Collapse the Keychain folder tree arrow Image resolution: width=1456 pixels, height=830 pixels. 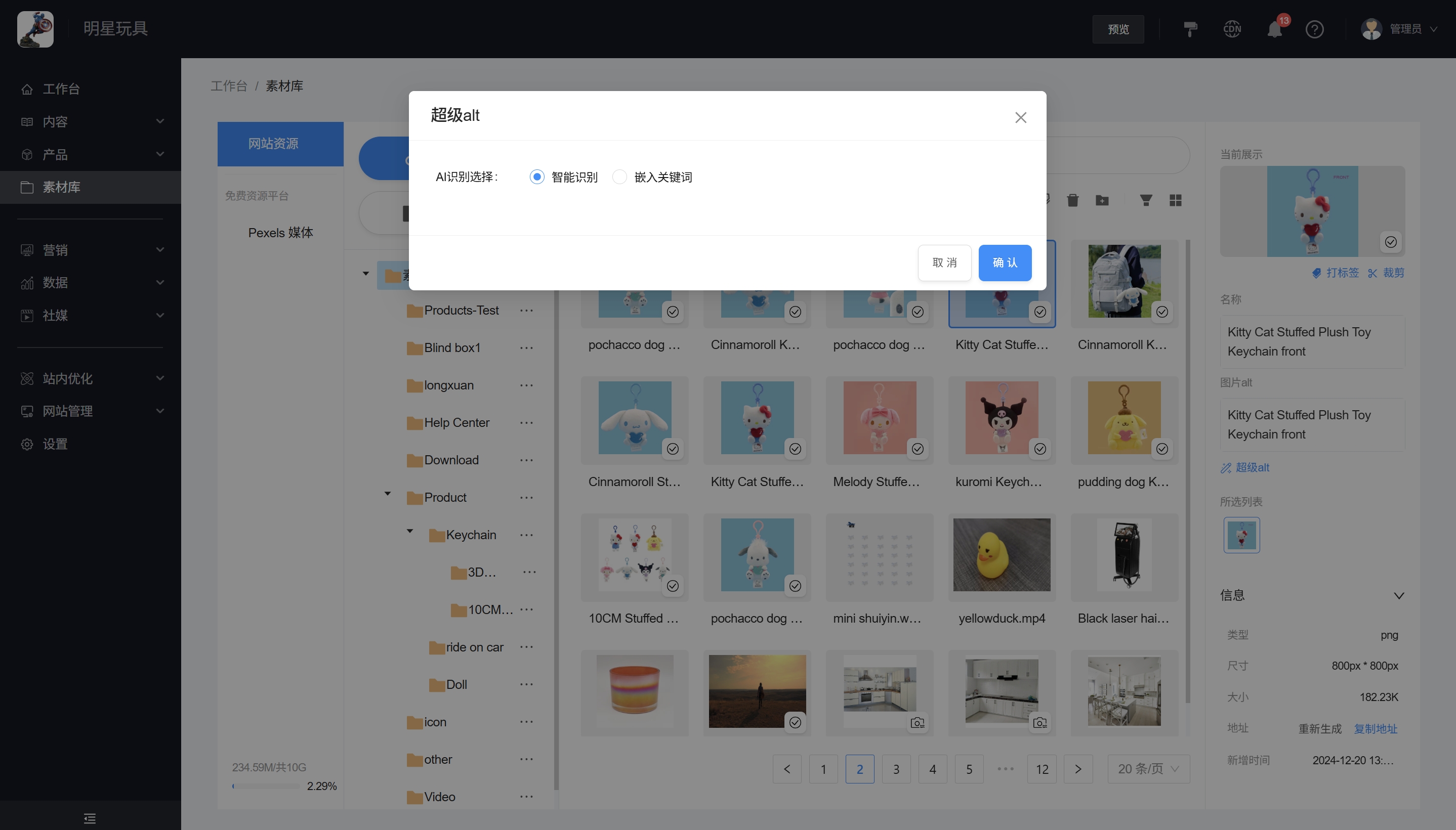[x=409, y=531]
